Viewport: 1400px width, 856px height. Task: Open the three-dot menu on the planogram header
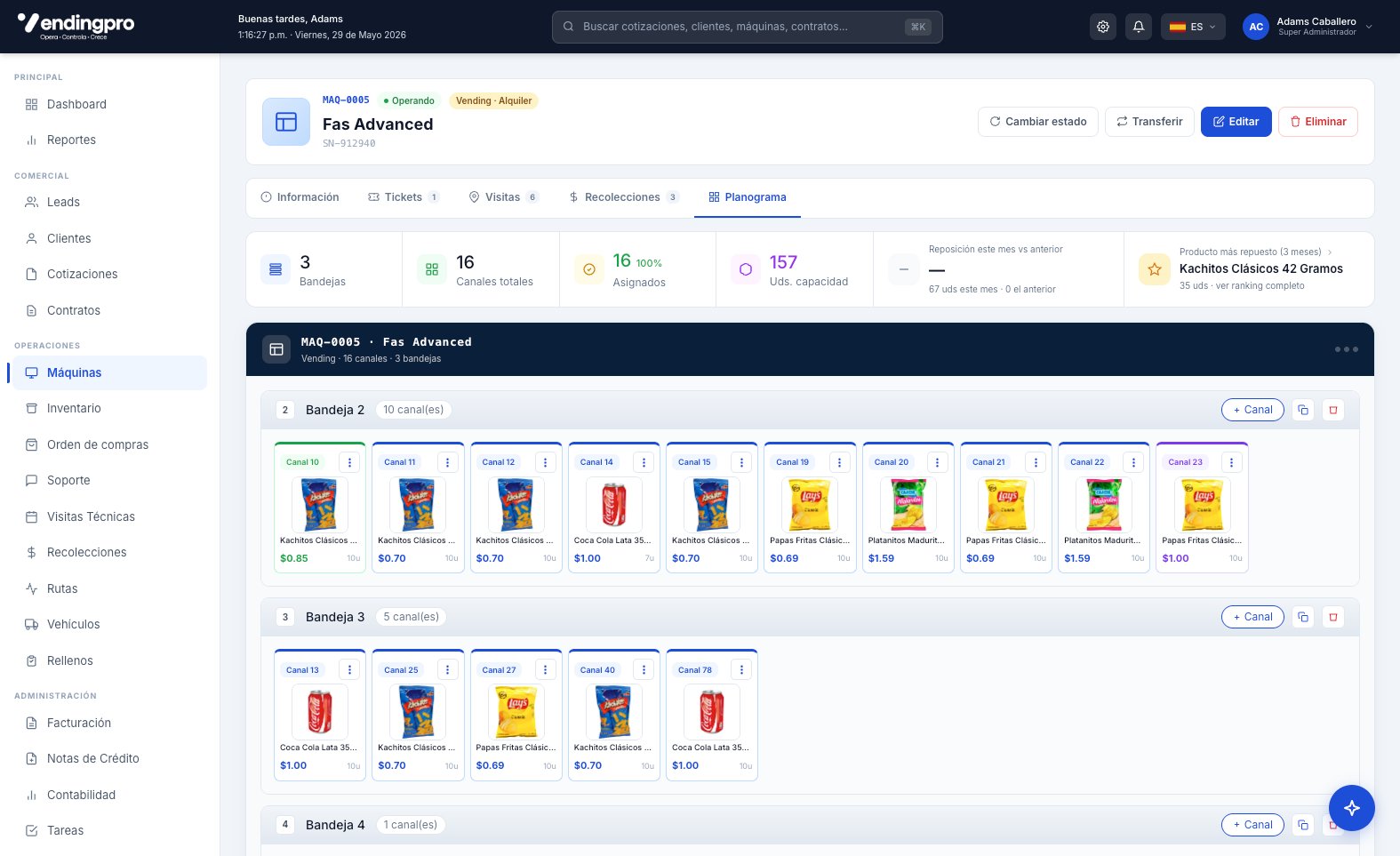click(1346, 349)
